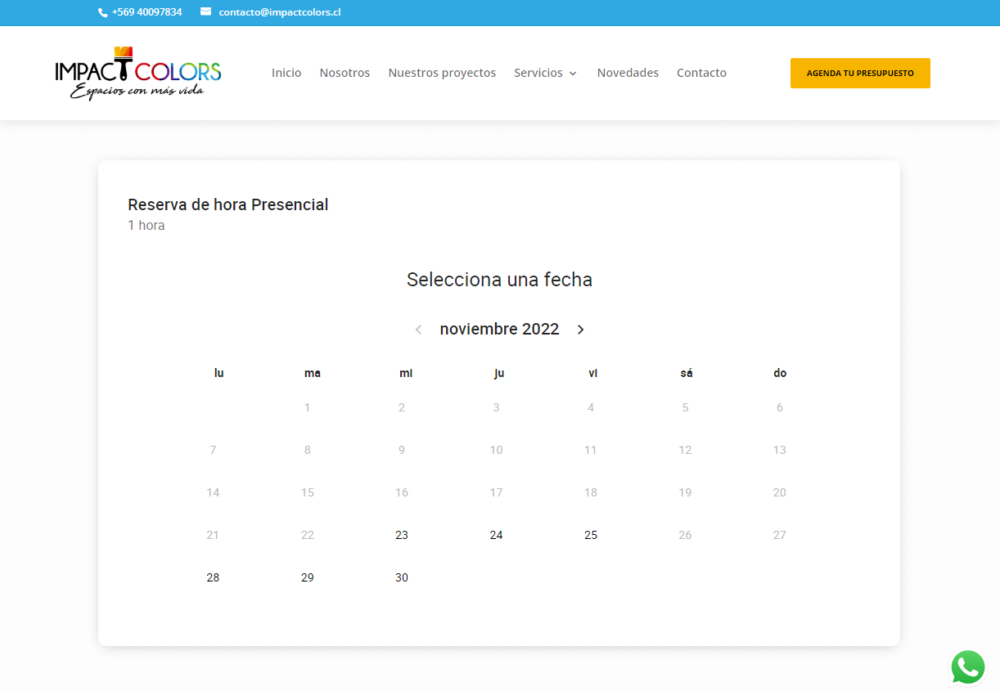Image resolution: width=1000 pixels, height=696 pixels.
Task: Go to previous month arrow
Action: pos(419,330)
